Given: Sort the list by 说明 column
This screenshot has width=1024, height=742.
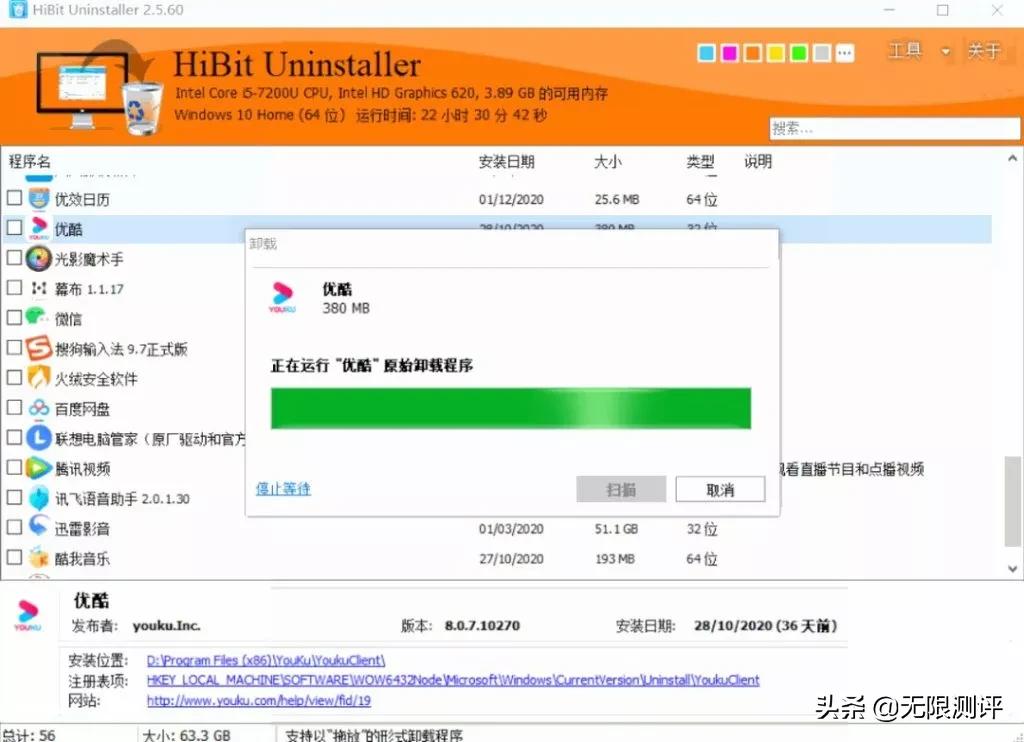Looking at the screenshot, I should tap(758, 161).
